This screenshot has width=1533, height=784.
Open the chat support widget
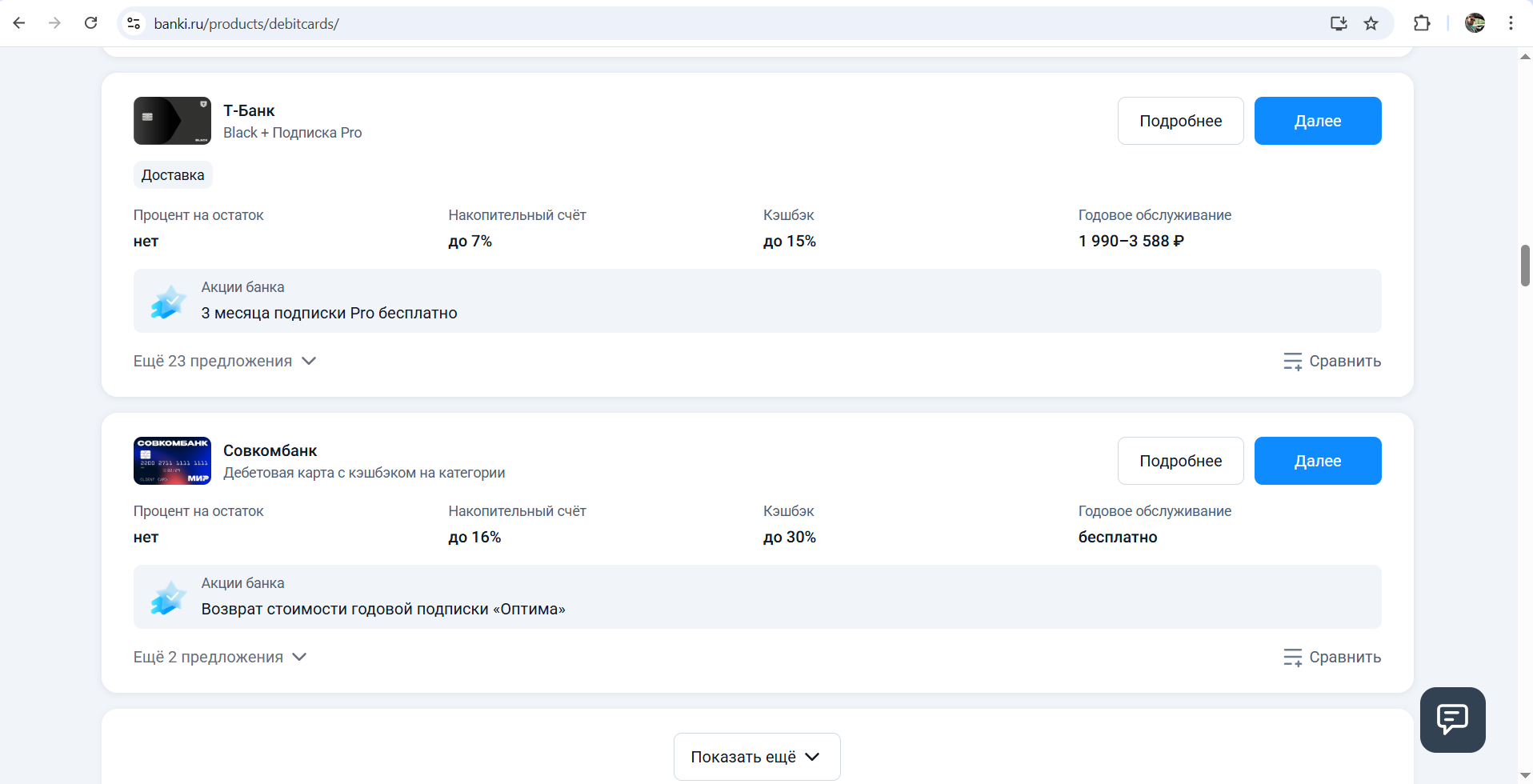click(1452, 719)
